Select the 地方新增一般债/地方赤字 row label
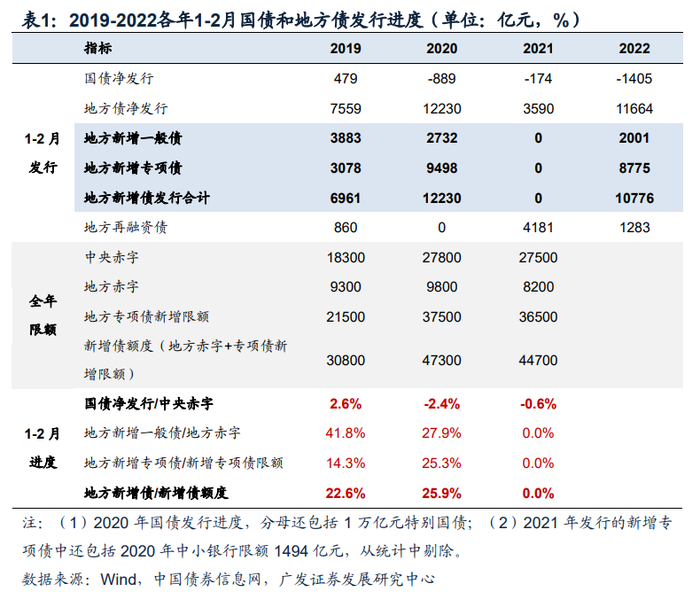 point(162,433)
